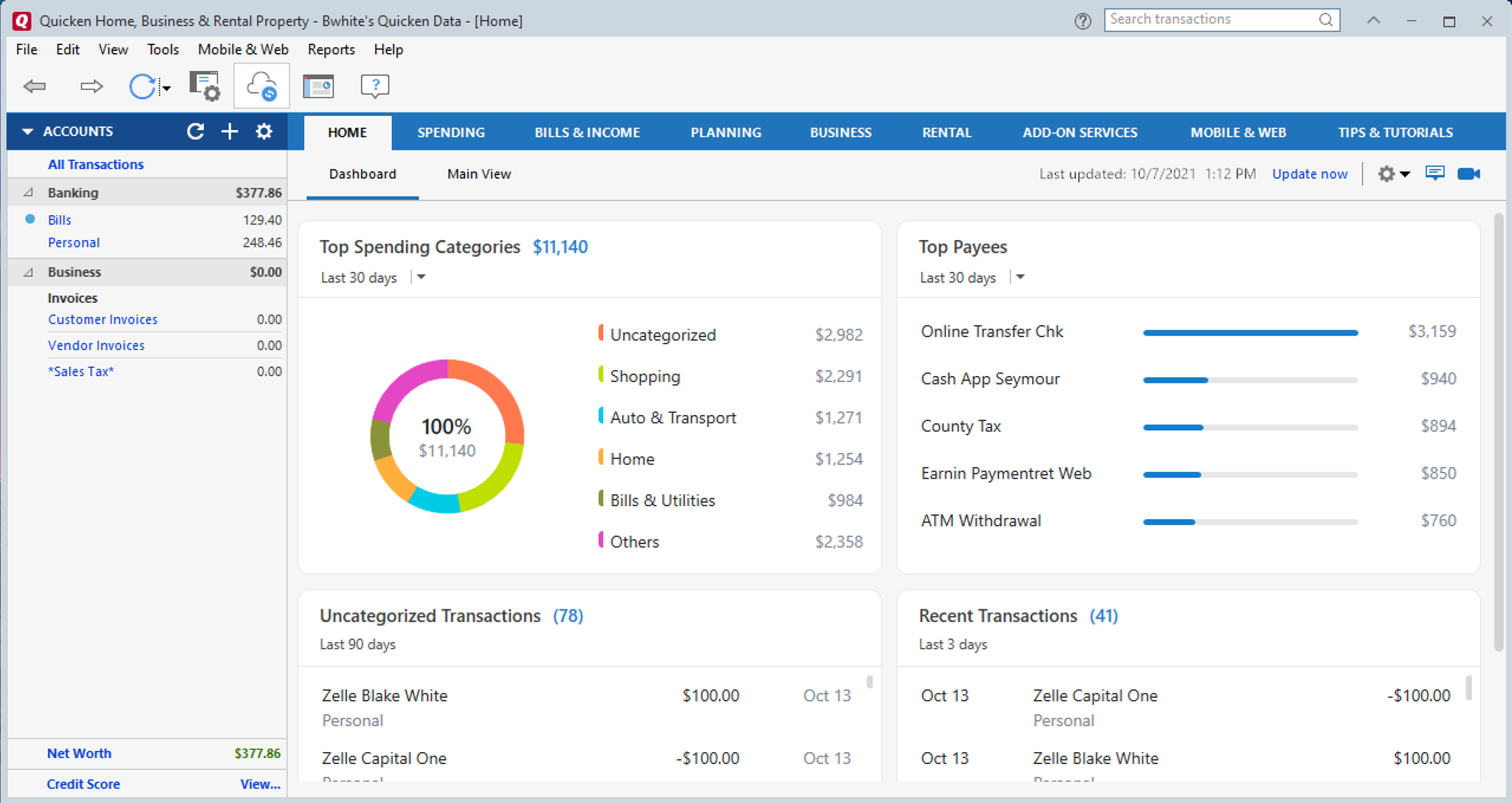Open the Customer Invoices account link
Screen dimensions: 1512x803
tap(103, 319)
